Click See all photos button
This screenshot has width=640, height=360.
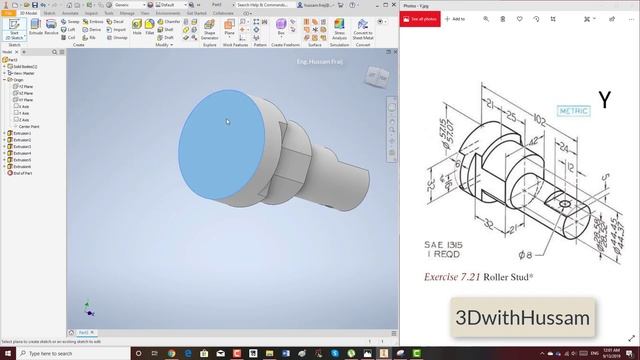click(x=420, y=19)
